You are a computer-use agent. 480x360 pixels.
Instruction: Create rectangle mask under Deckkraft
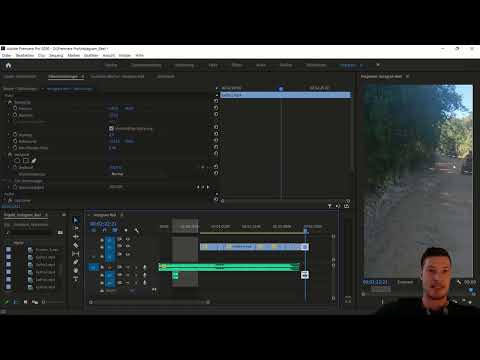pos(26,161)
